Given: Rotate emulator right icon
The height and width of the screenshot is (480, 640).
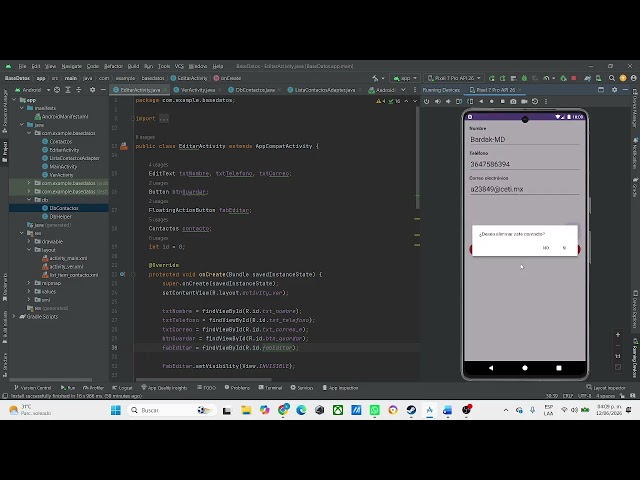Looking at the screenshot, I should tap(470, 101).
